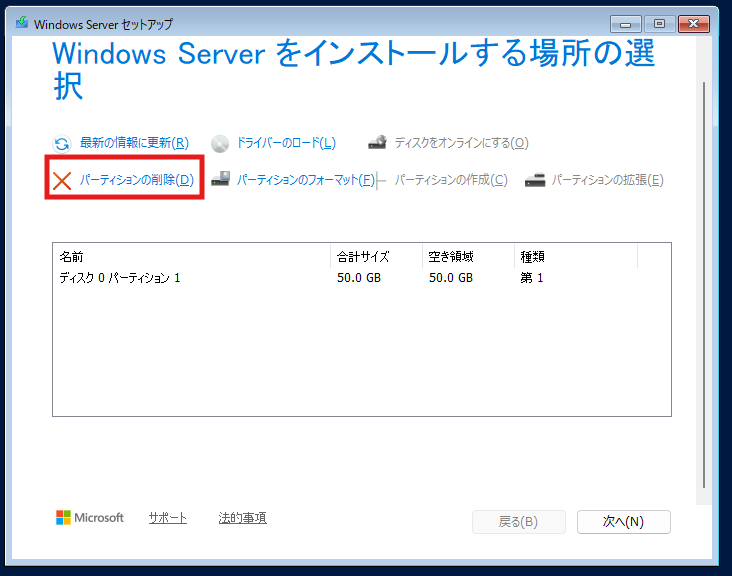Click the vertical scrollbar on the right
The image size is (732, 576).
point(704,285)
